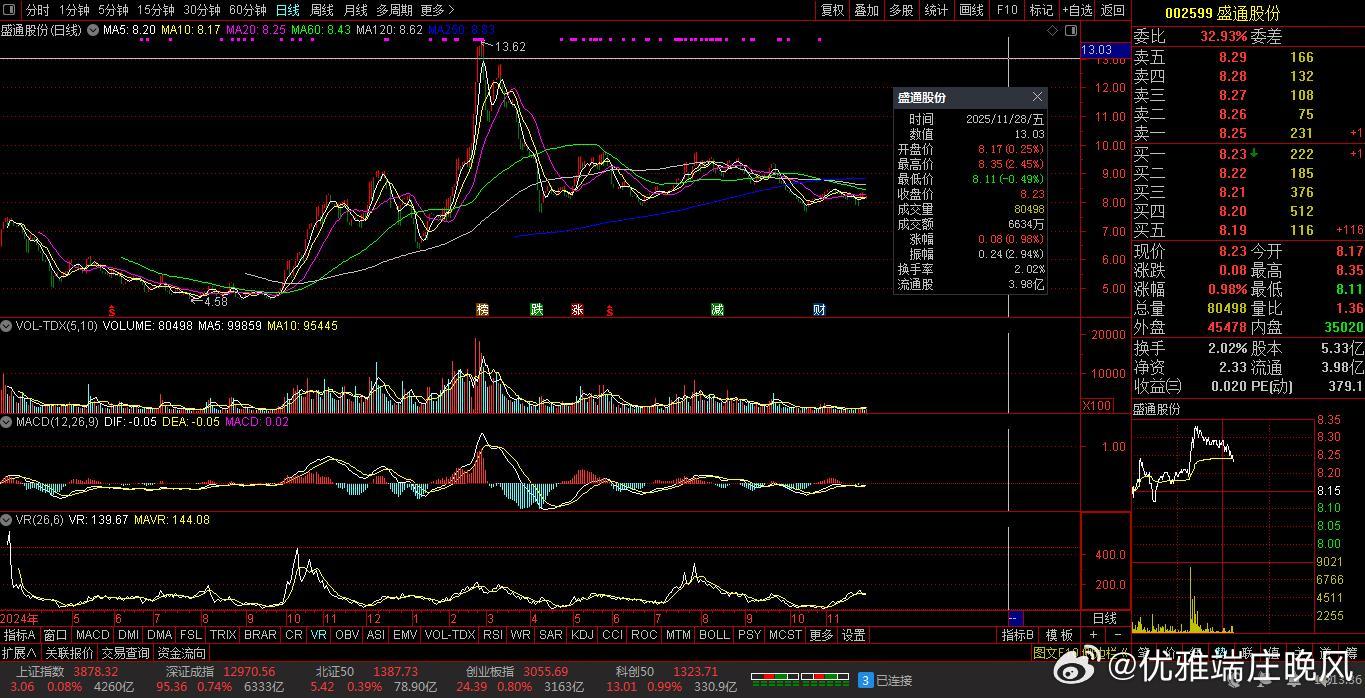Select the 周线 period

(x=322, y=10)
